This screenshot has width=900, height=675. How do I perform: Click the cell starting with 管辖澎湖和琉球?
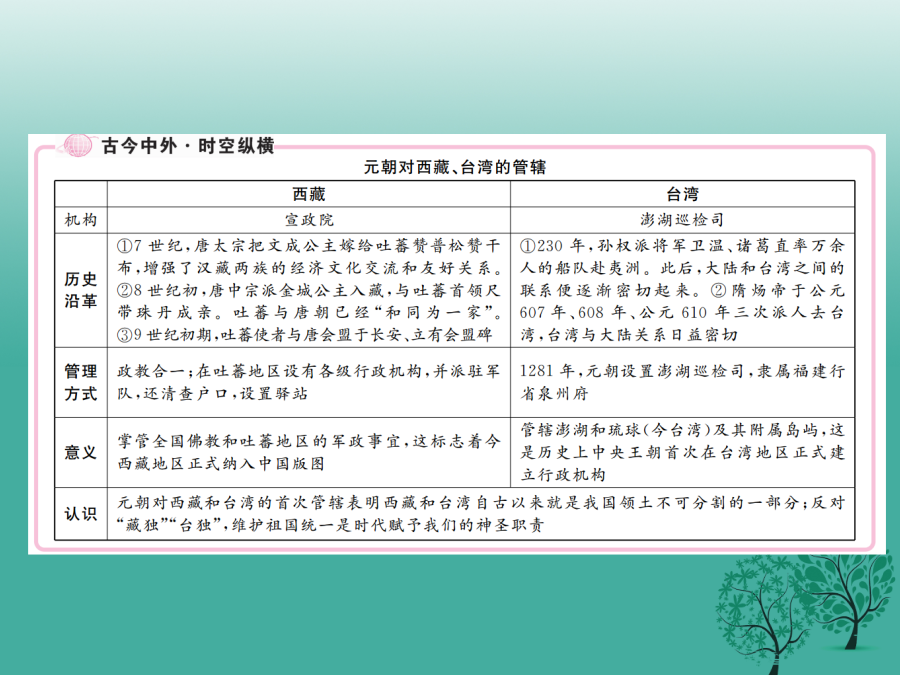[682, 452]
